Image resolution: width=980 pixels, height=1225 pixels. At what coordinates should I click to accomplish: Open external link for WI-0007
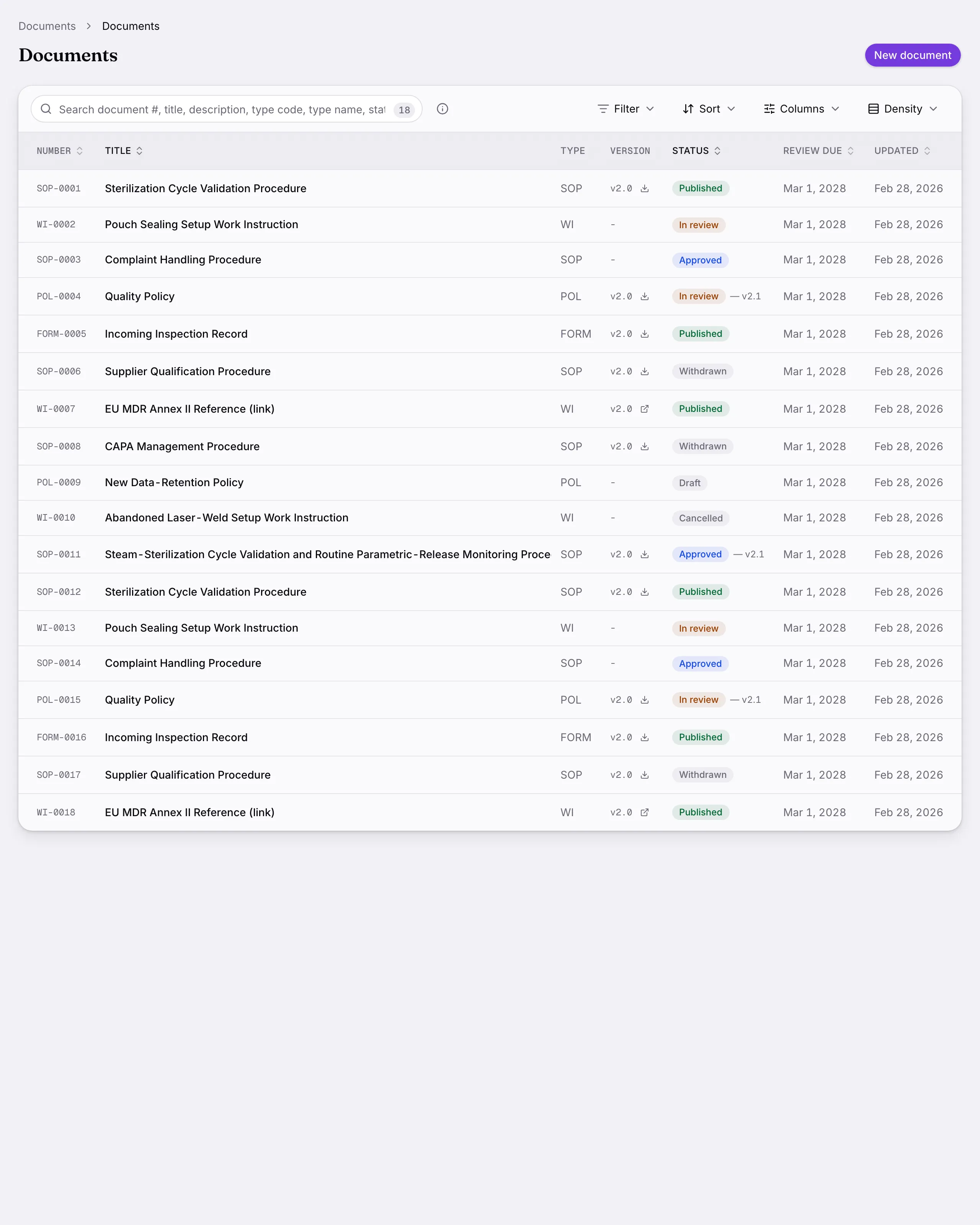pyautogui.click(x=644, y=409)
